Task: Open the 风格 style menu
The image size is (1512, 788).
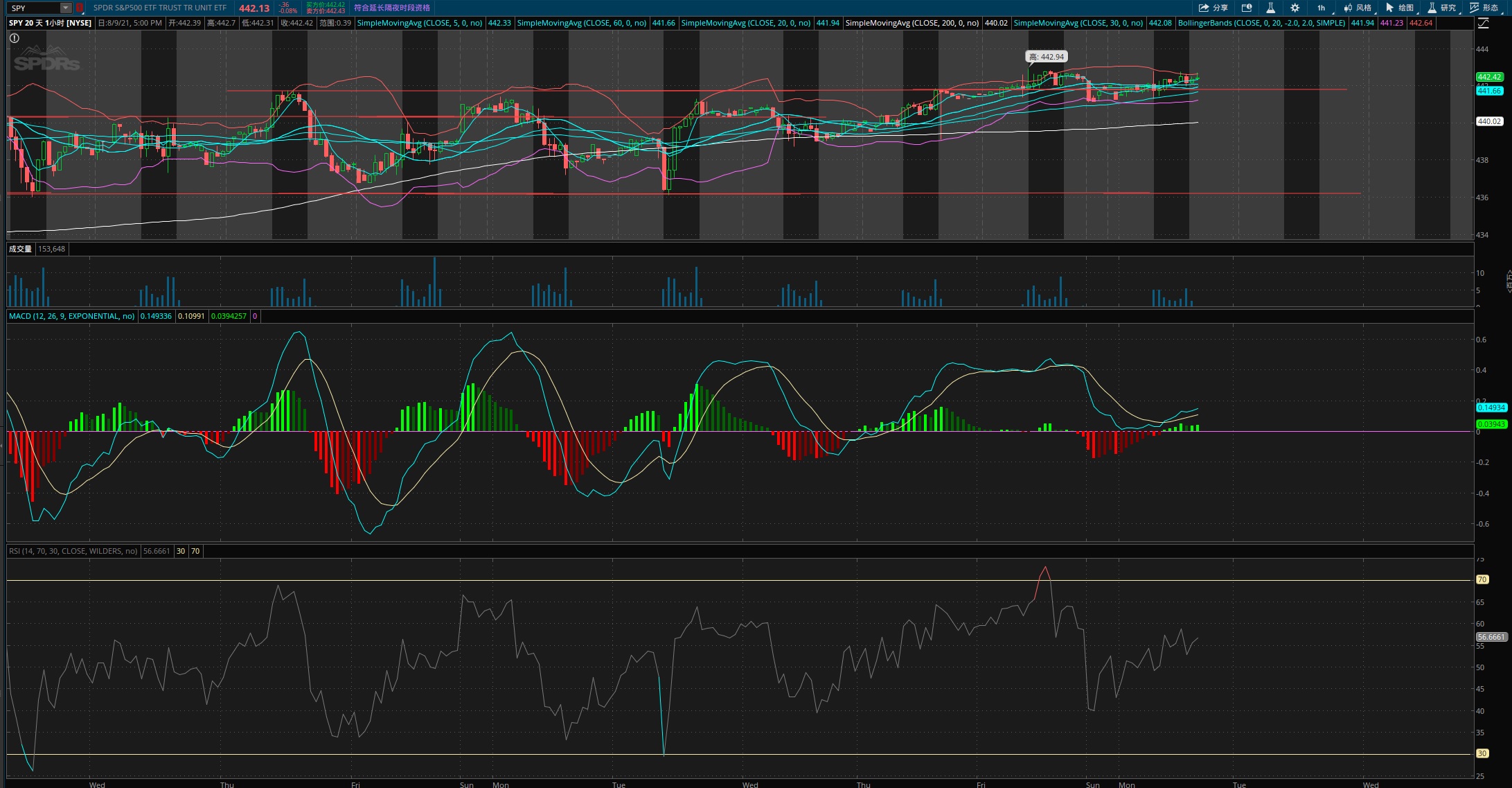Action: click(x=1358, y=8)
